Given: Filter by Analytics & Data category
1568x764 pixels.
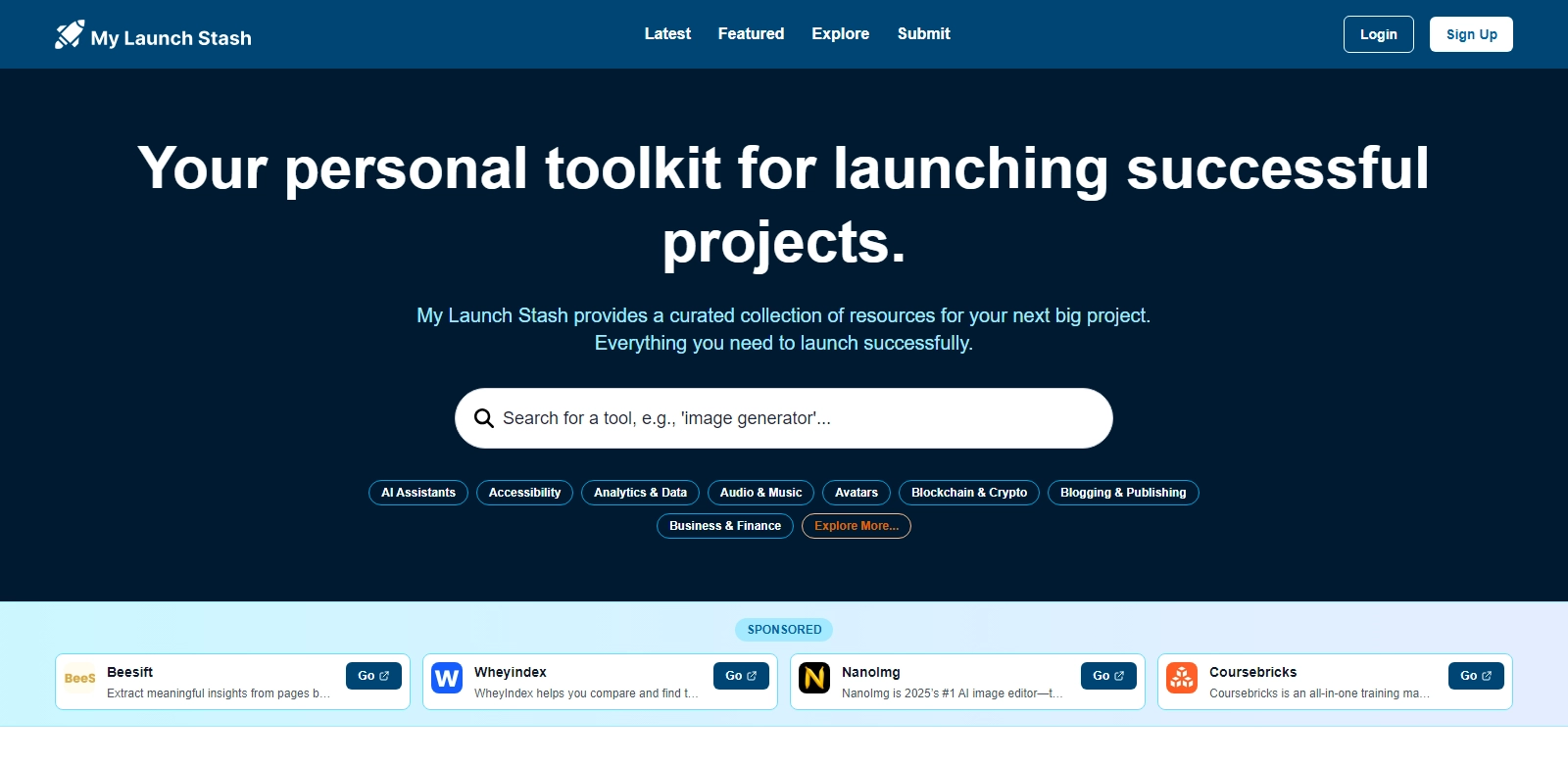Looking at the screenshot, I should pyautogui.click(x=640, y=493).
